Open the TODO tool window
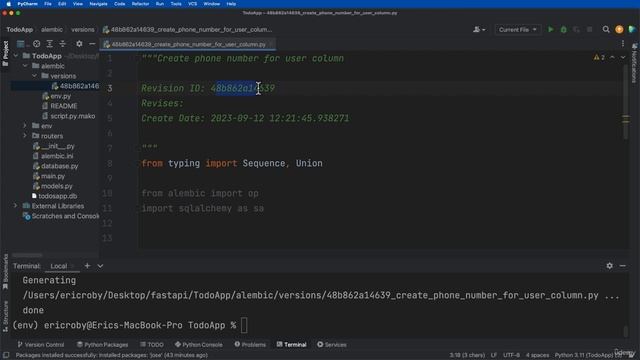 click(151, 344)
